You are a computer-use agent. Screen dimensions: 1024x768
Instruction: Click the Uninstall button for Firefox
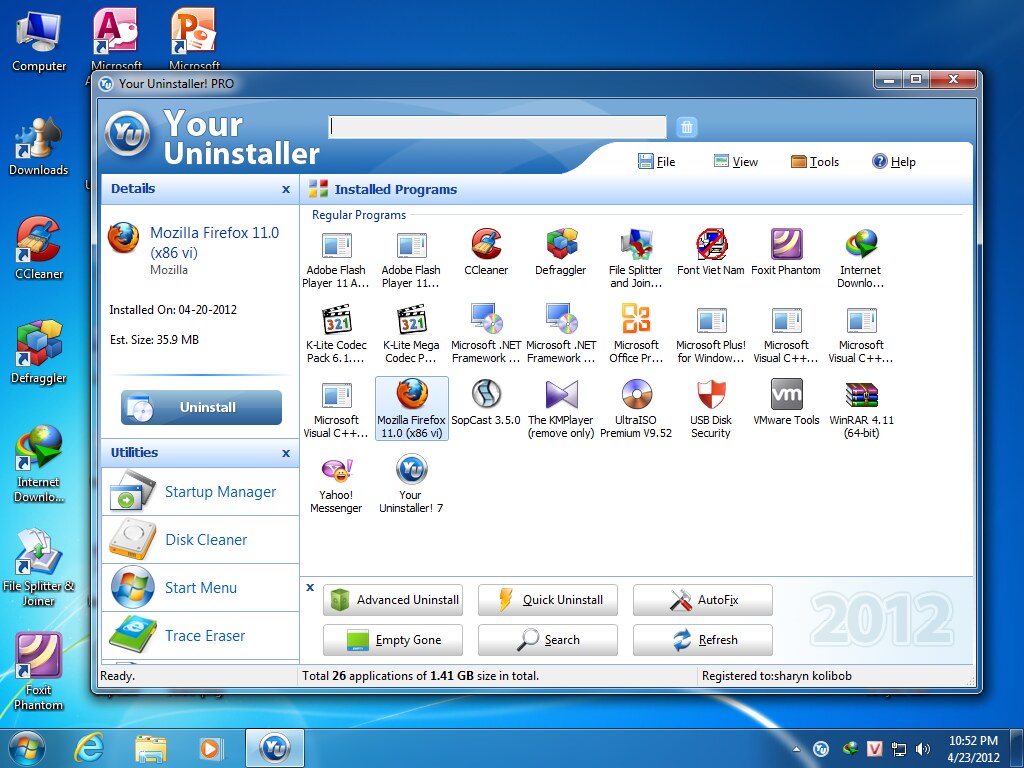click(x=201, y=407)
